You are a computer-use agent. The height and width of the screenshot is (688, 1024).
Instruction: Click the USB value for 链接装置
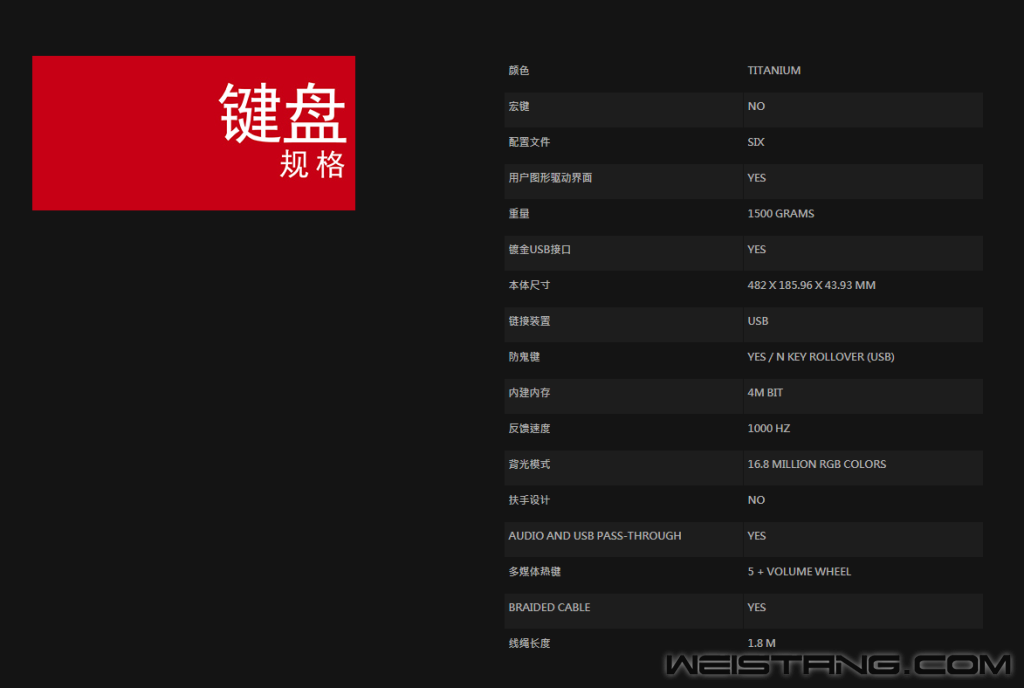click(x=758, y=321)
